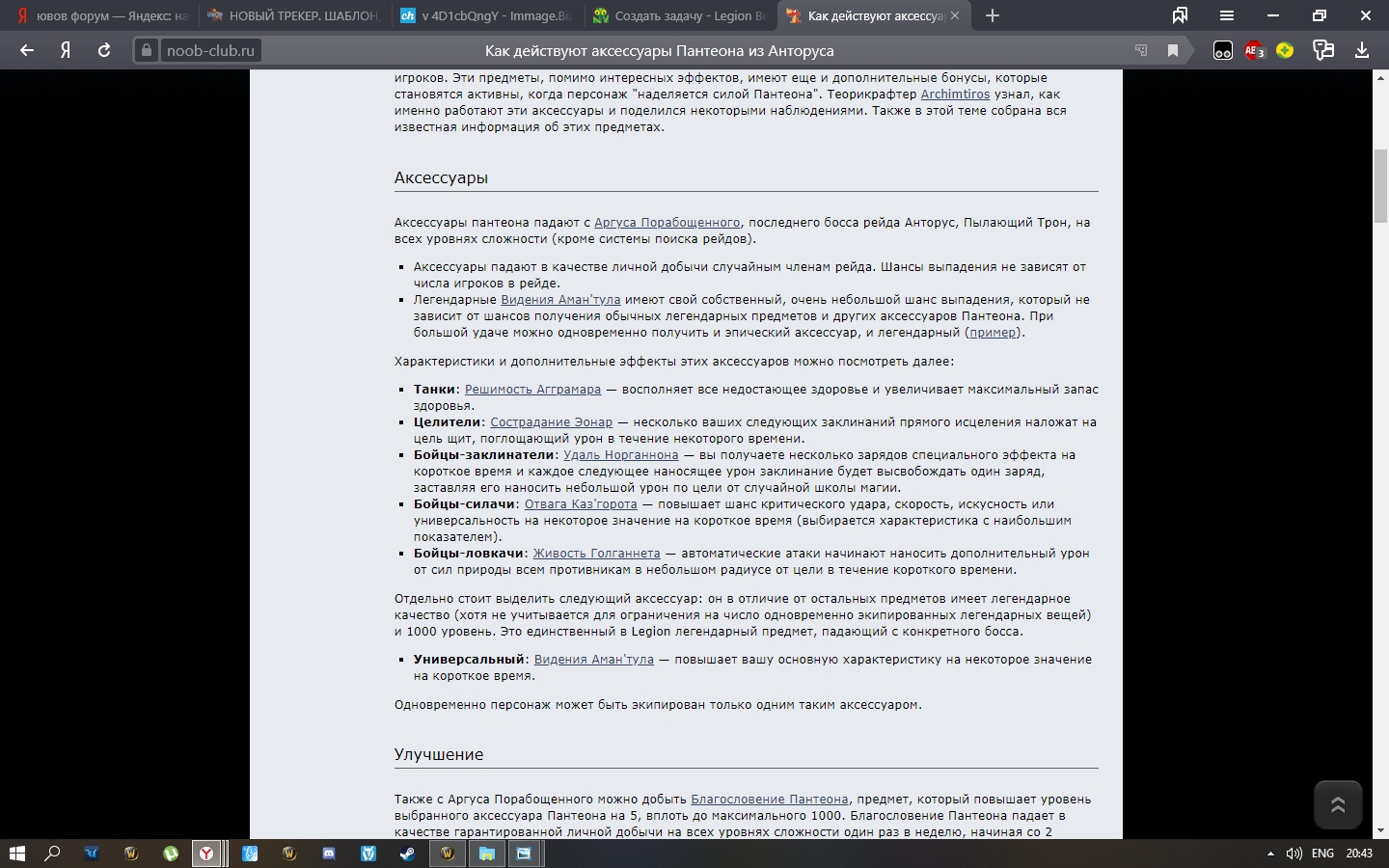Reload the page with the refresh icon
The height and width of the screenshot is (868, 1389).
coord(104,50)
